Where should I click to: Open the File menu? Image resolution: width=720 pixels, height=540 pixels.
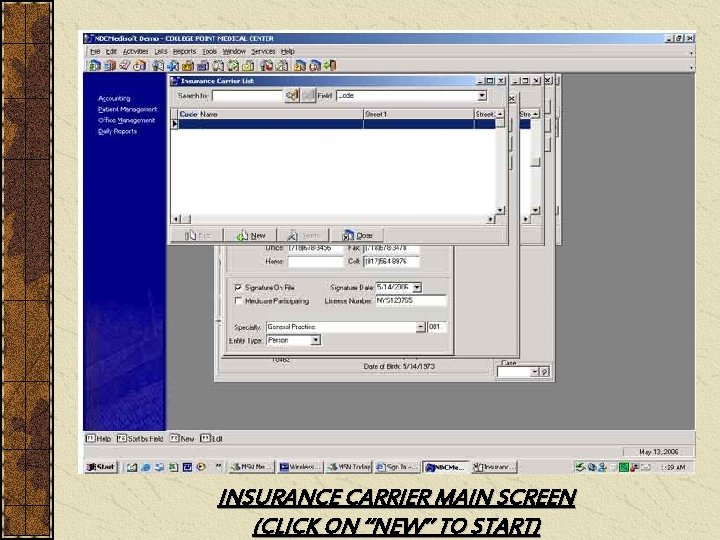click(95, 51)
